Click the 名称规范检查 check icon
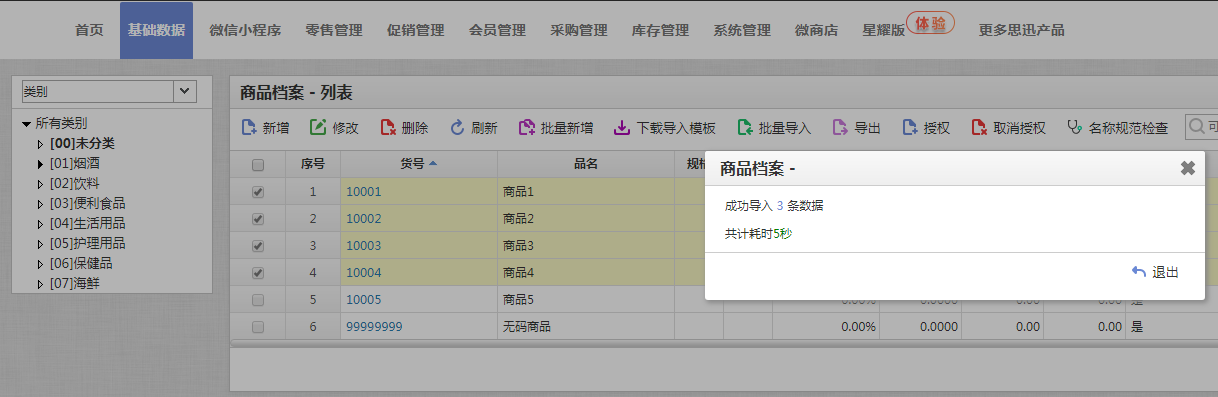 pyautogui.click(x=1074, y=128)
